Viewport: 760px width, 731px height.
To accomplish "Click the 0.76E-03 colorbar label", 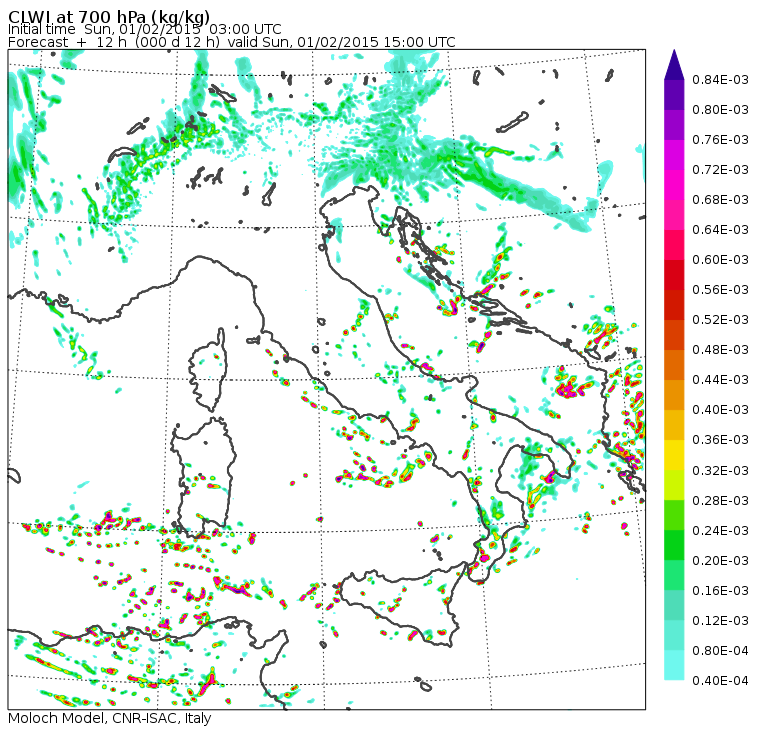I will (720, 140).
